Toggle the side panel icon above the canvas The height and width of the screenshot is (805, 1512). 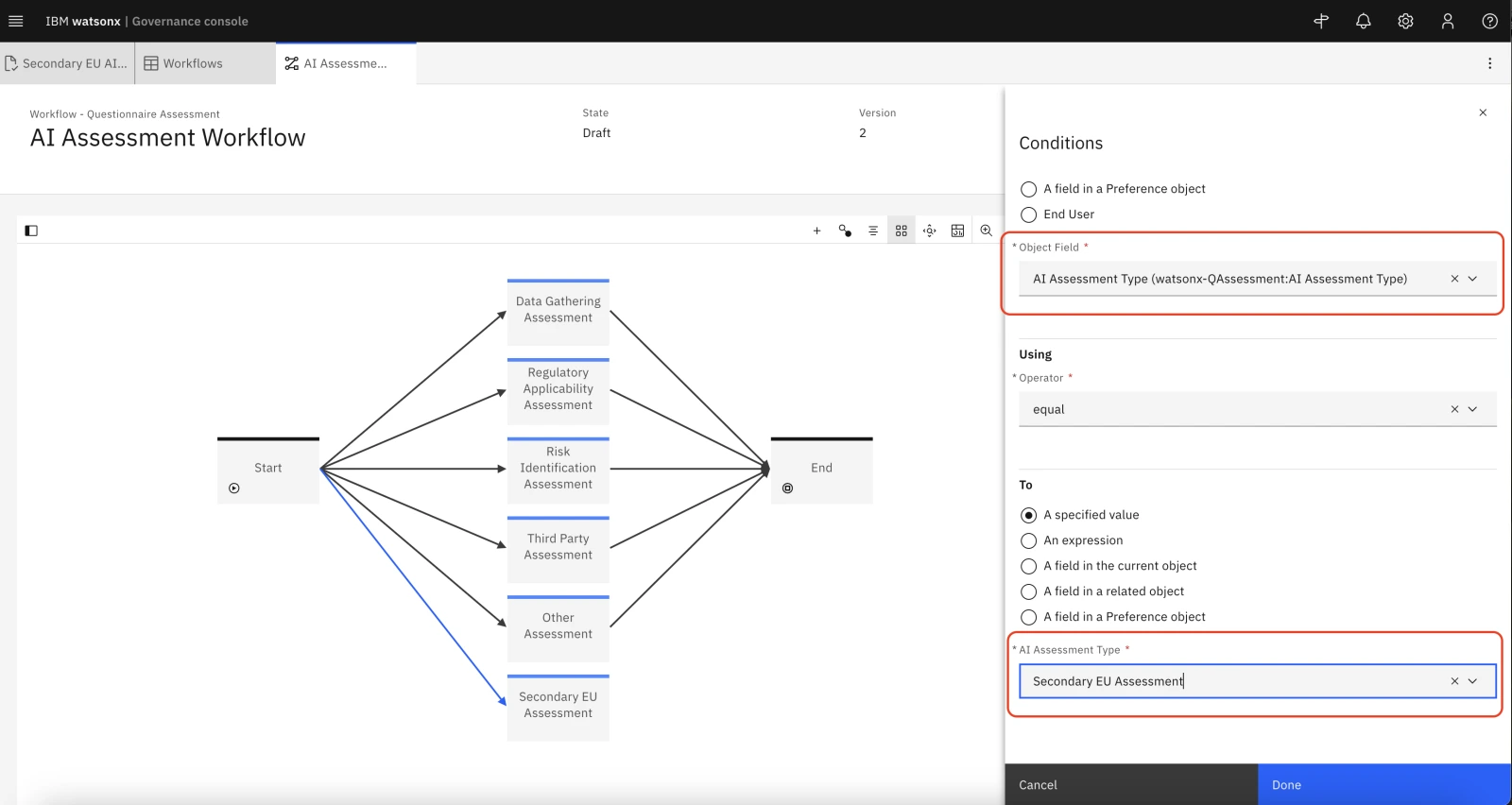pyautogui.click(x=31, y=231)
